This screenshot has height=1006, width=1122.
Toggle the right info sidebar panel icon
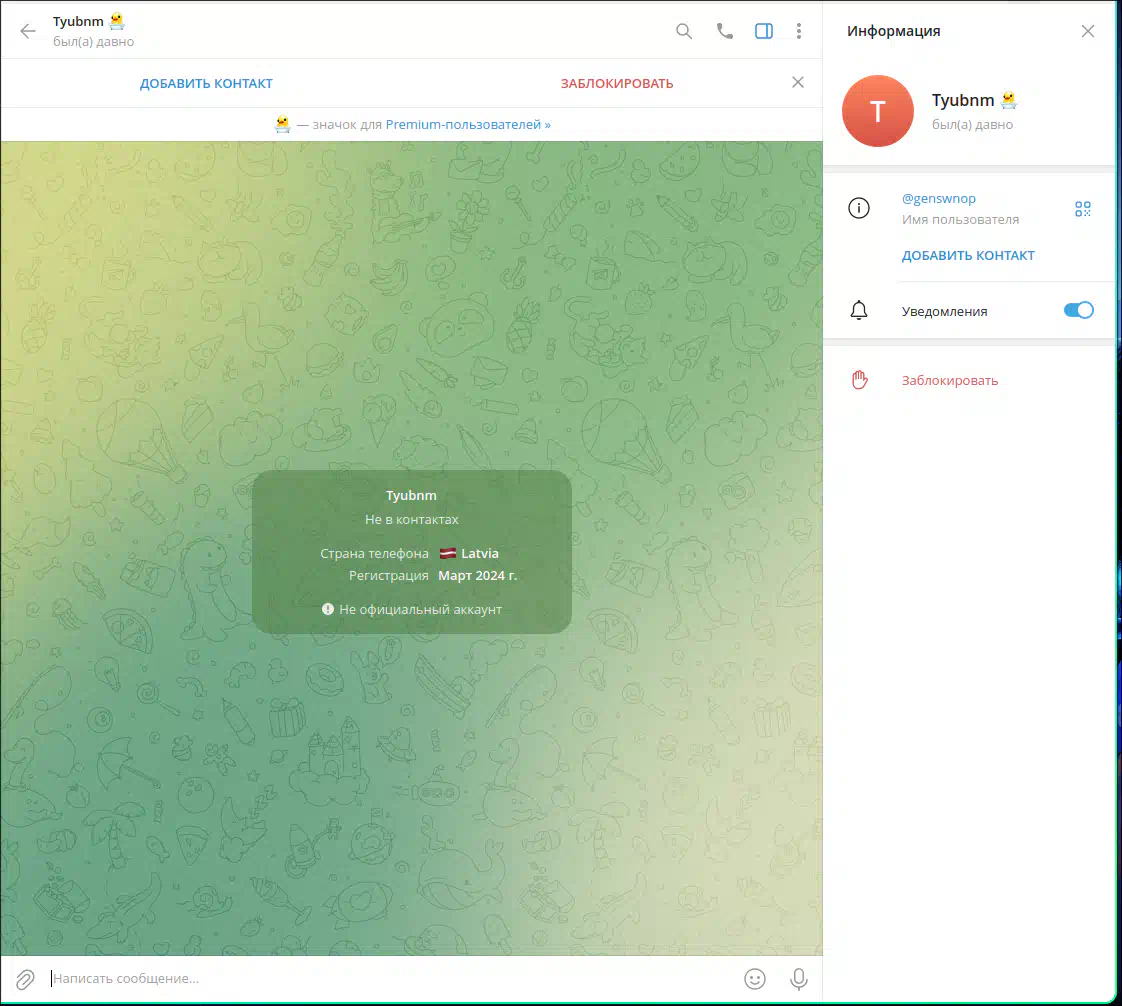click(764, 31)
